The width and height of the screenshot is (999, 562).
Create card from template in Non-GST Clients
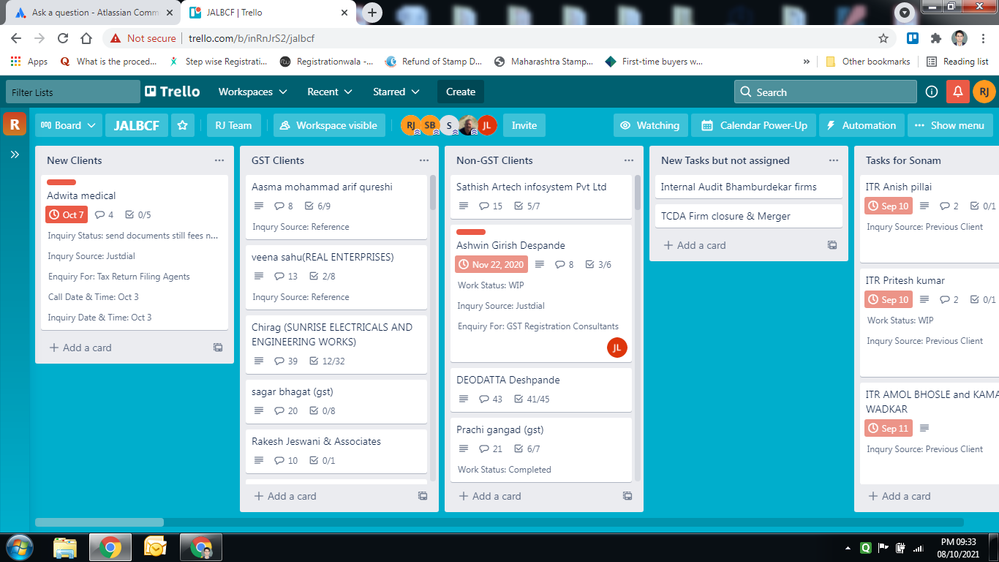pyautogui.click(x=628, y=496)
